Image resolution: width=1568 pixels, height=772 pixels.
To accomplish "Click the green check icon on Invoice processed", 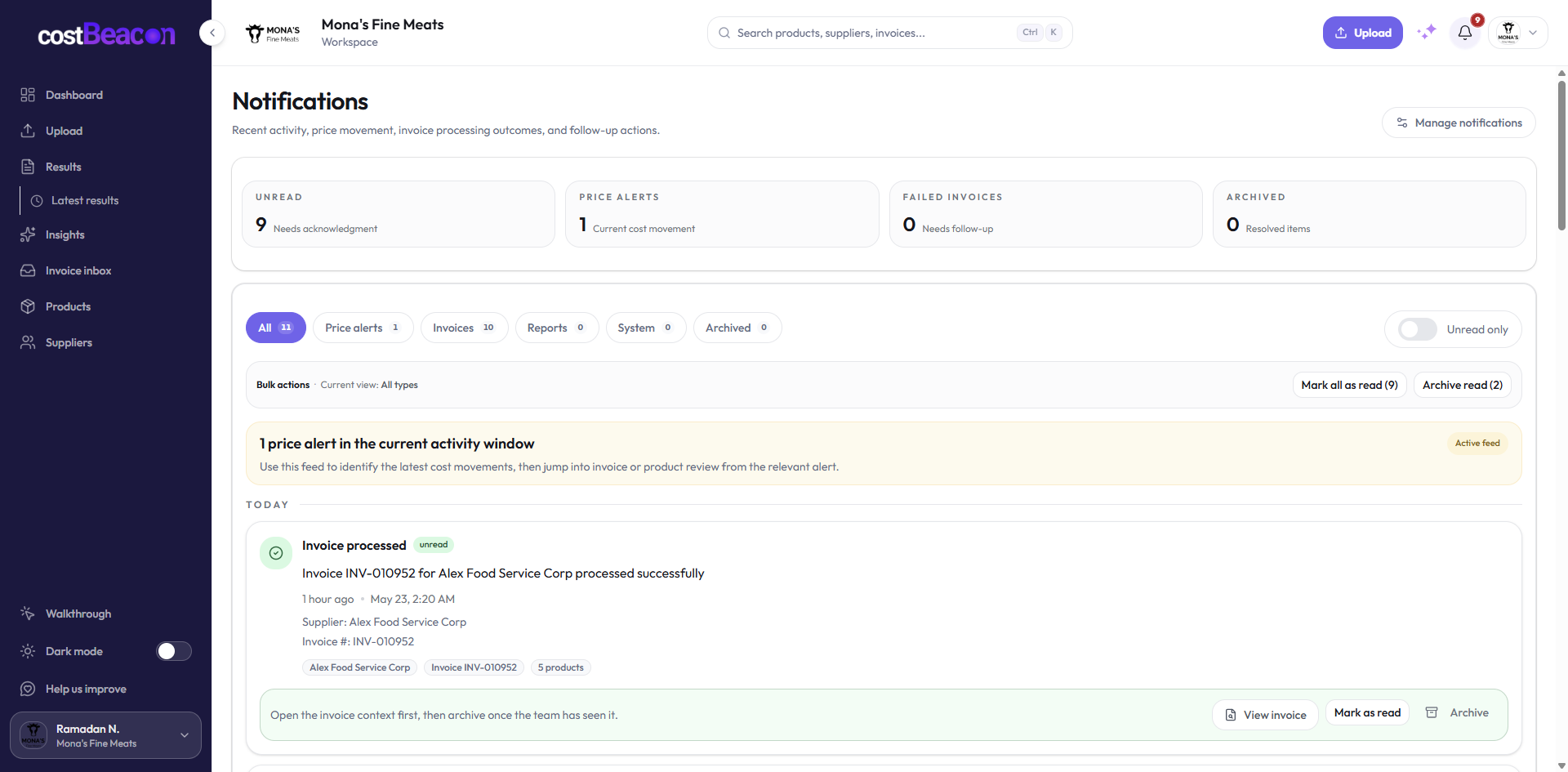I will 276,553.
